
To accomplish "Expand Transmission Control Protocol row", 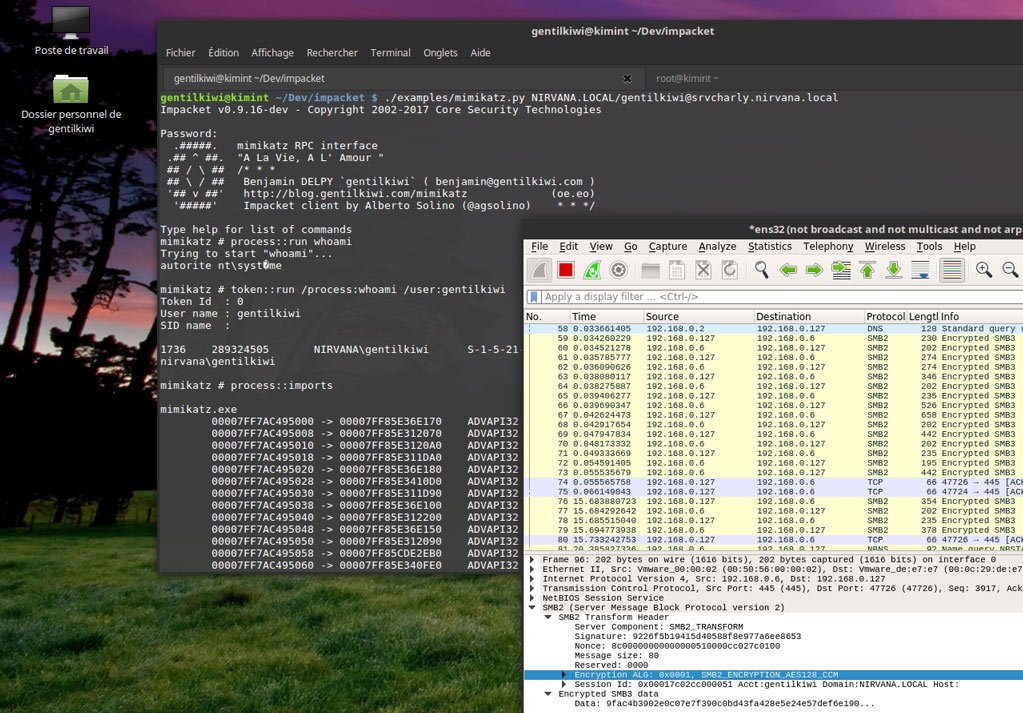I will 532,588.
